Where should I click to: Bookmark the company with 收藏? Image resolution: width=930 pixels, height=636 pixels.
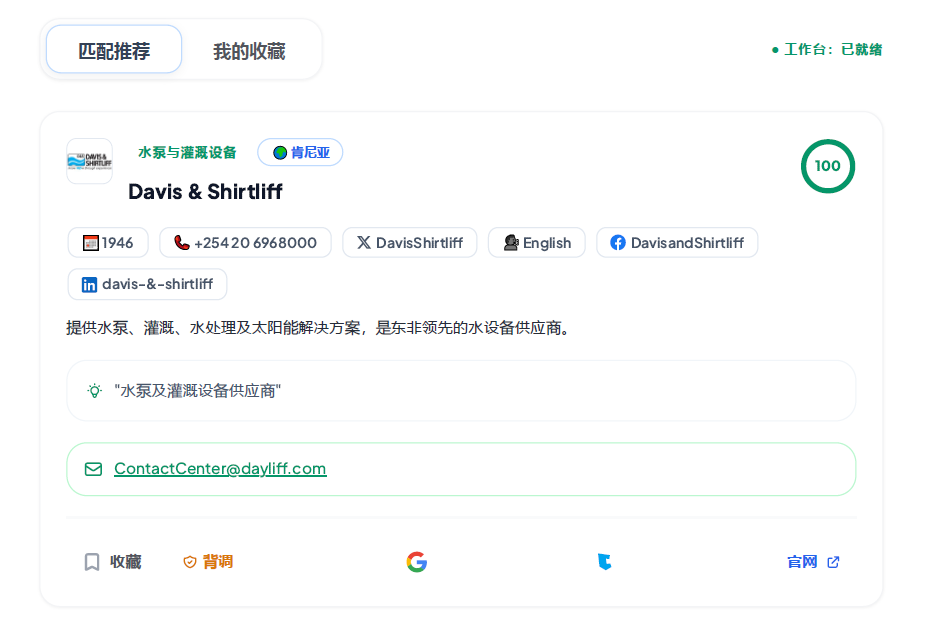(113, 562)
